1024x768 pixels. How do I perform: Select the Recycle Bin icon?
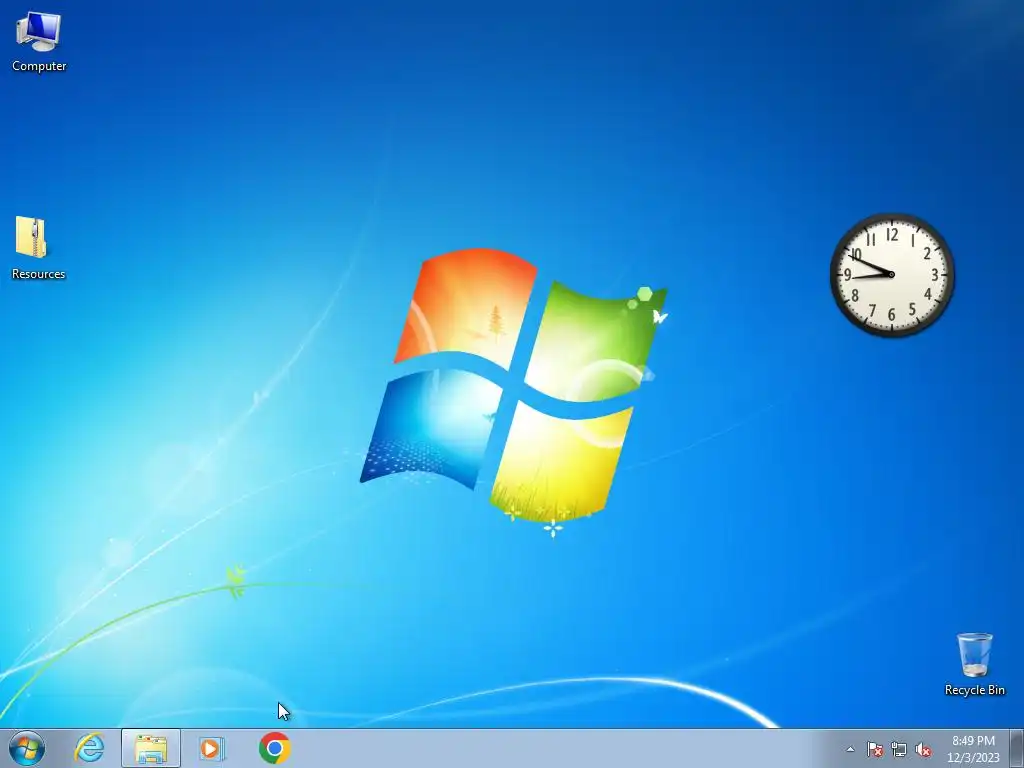tap(974, 663)
